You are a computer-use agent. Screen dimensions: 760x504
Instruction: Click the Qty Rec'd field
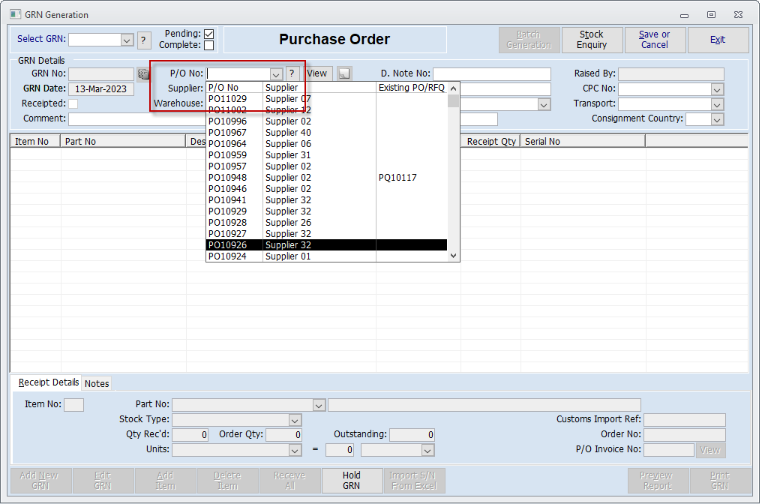[x=190, y=435]
